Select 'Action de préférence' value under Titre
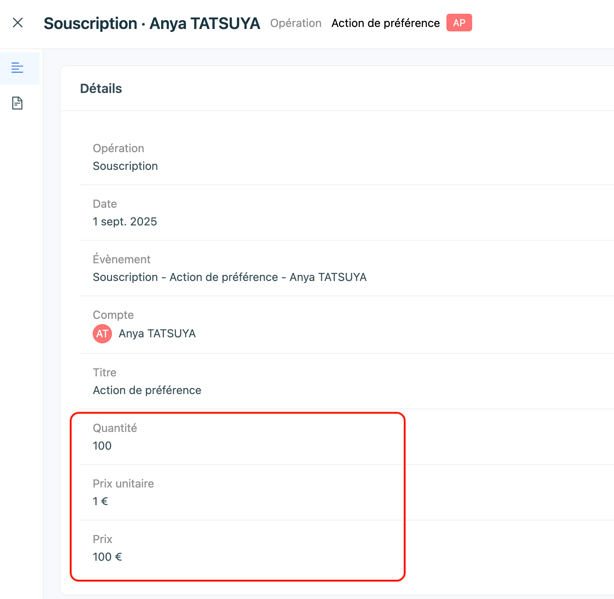614x599 pixels. pos(147,390)
